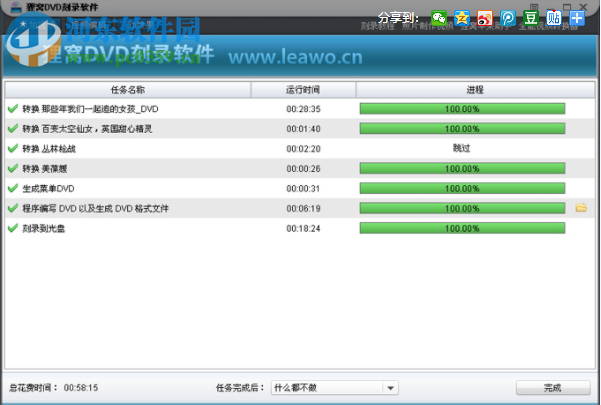Select task 程序编写 DVD 以及生成 DVD 格式文件

95,209
